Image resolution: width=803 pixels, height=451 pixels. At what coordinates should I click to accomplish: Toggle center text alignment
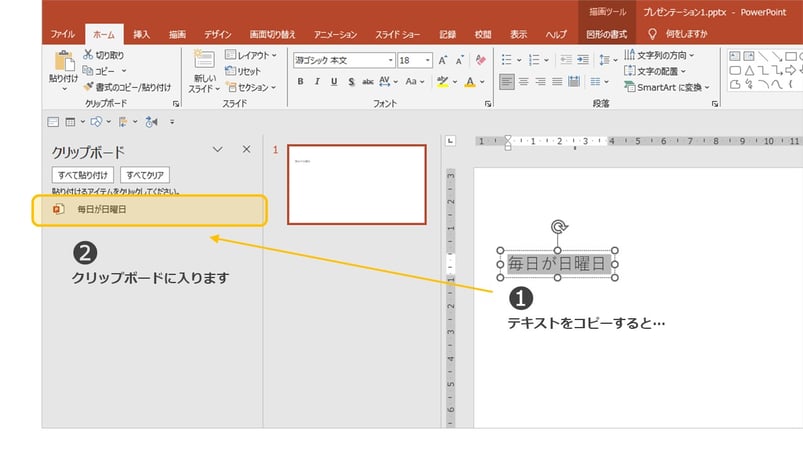[x=523, y=81]
